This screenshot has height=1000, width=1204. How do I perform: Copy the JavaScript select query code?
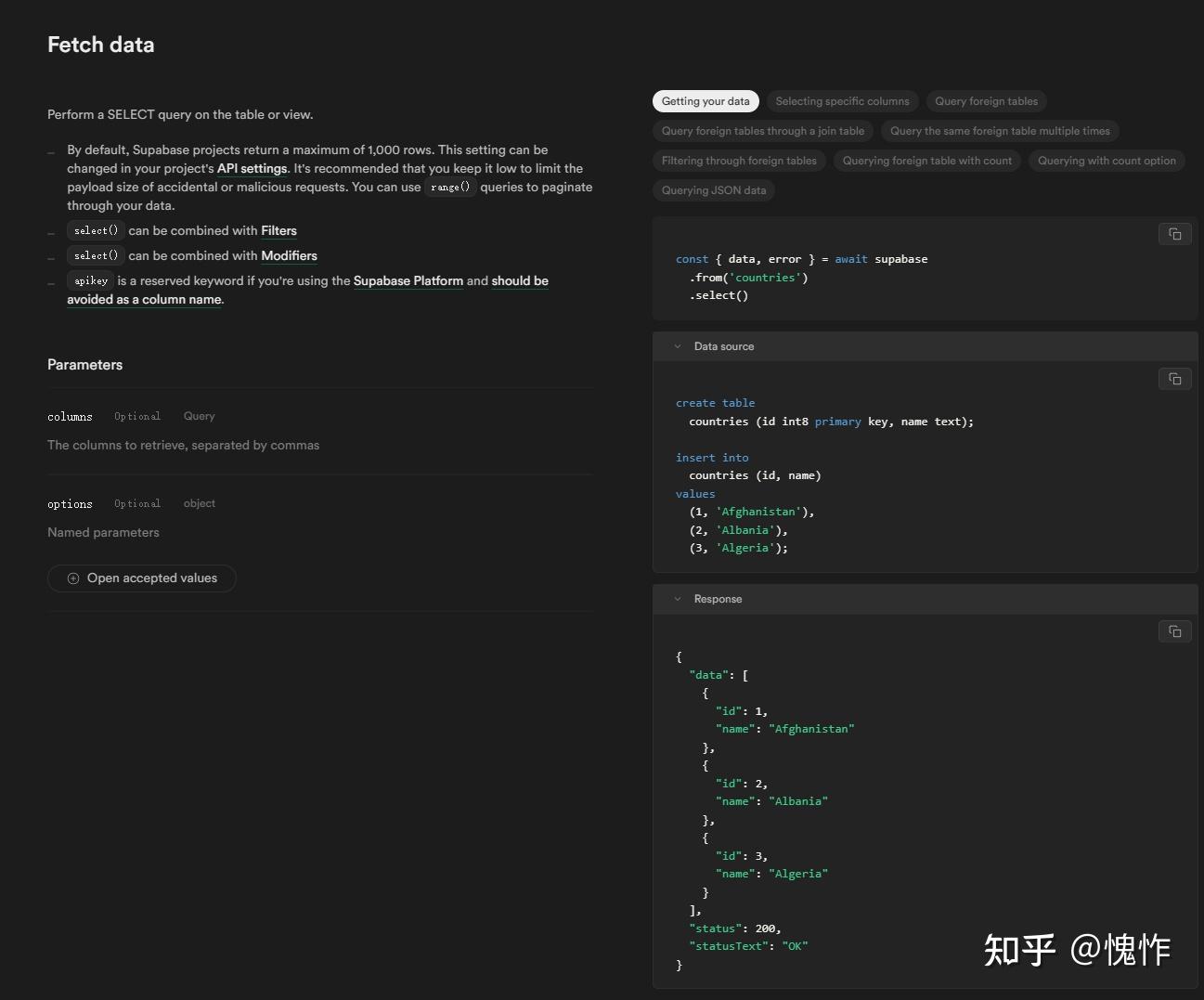point(1174,234)
